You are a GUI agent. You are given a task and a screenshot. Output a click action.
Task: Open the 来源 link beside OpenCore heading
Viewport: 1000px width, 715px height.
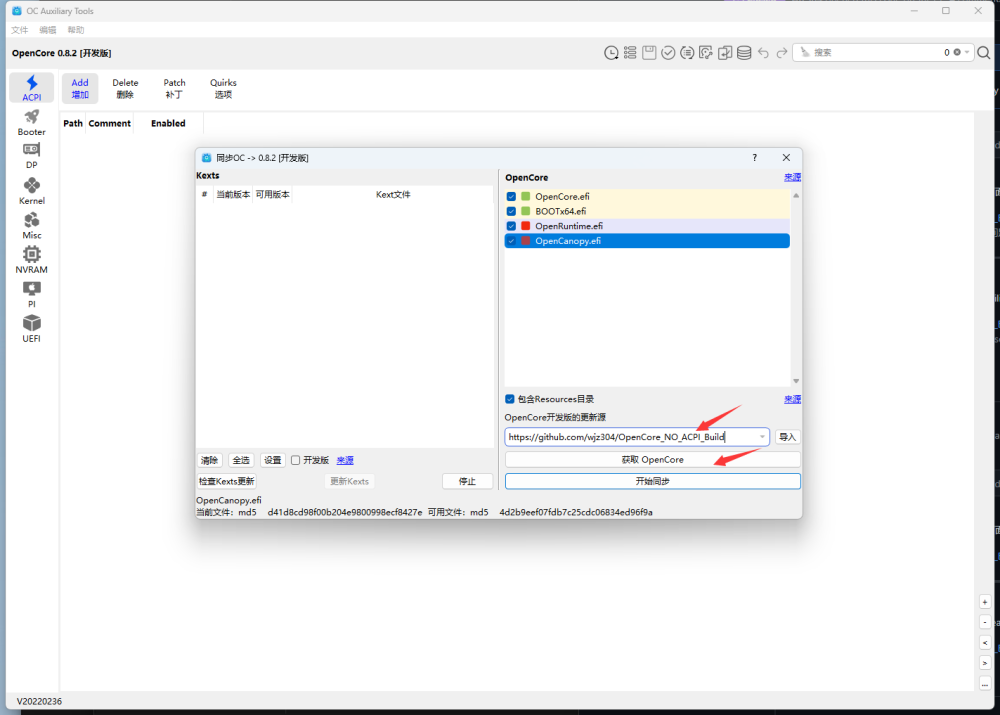coord(792,177)
